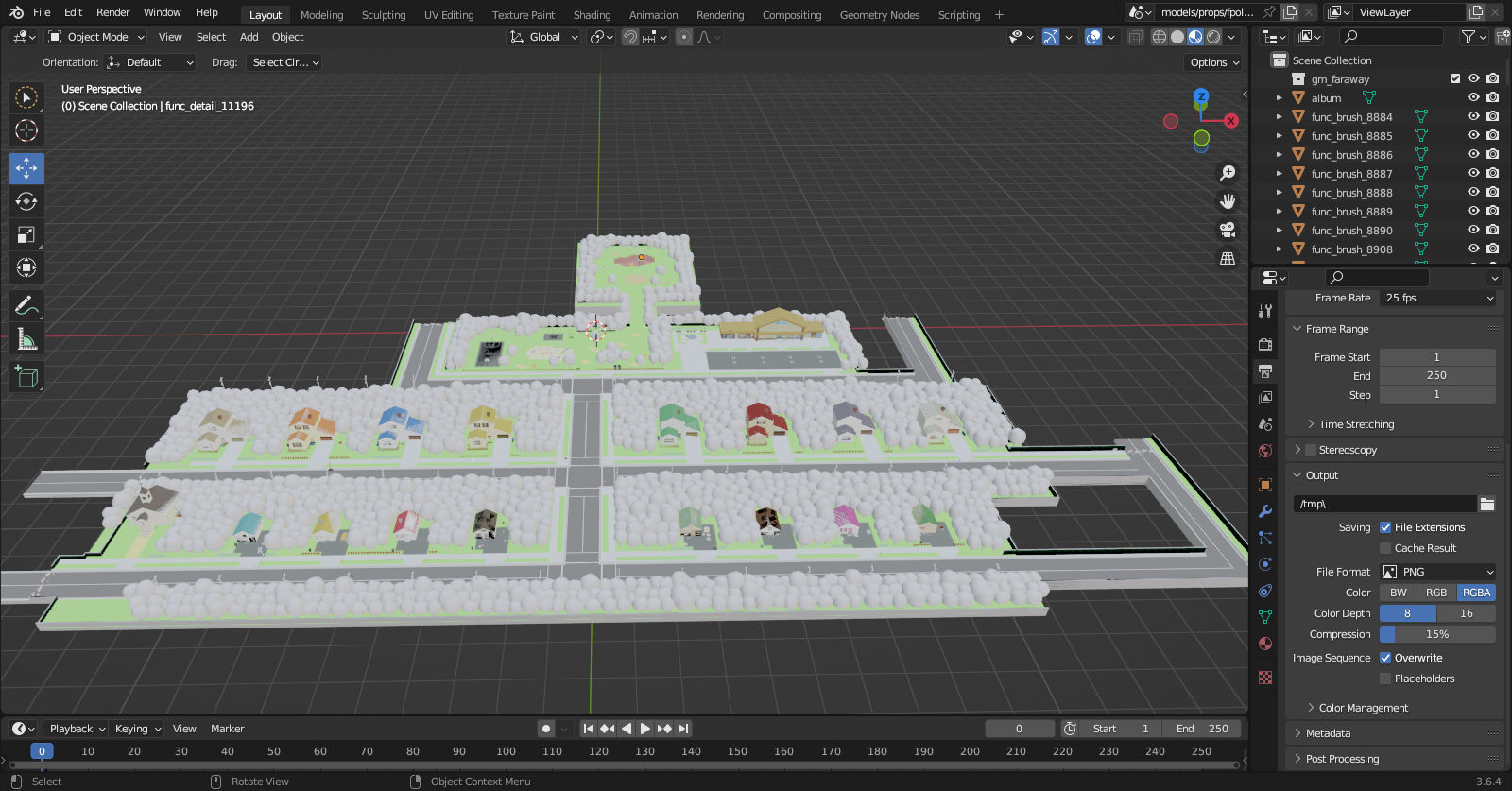Open the Tool properties tab

1265,311
